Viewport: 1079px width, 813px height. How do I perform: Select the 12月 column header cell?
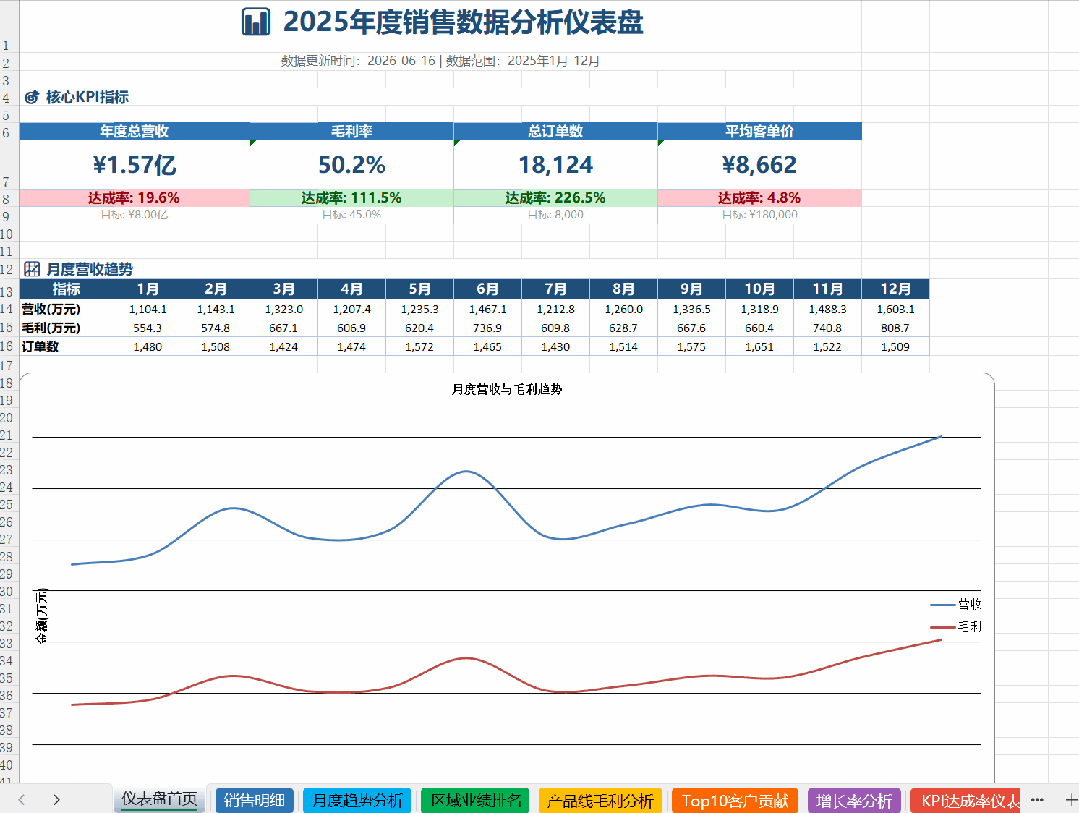coord(895,289)
